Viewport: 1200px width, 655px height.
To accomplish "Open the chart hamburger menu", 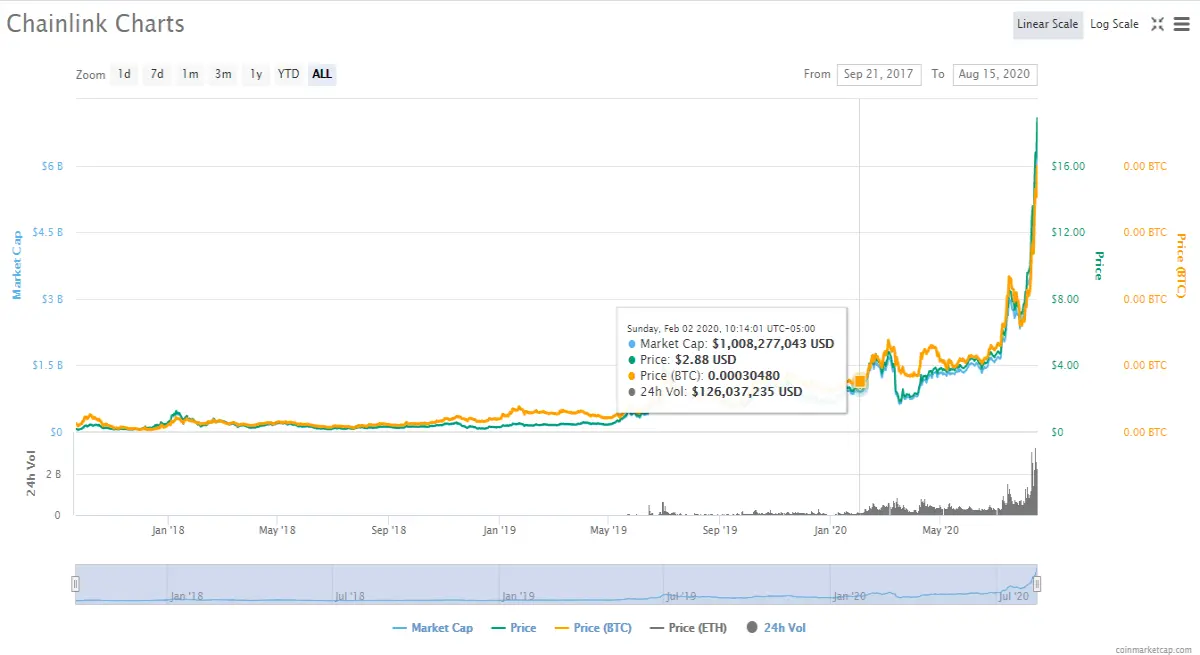I will point(1181,24).
